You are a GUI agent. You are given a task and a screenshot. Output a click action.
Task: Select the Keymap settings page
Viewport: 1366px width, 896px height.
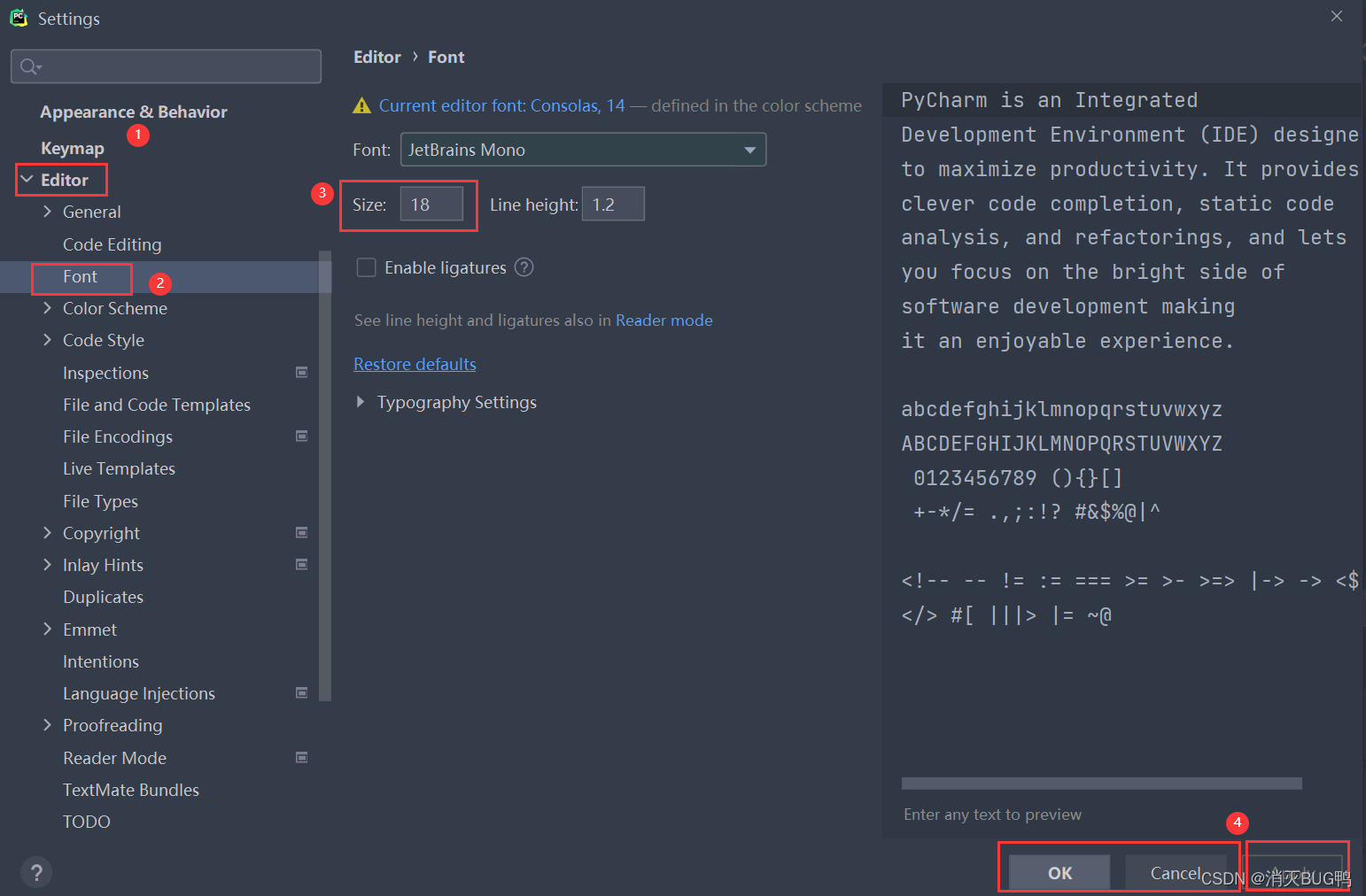[x=73, y=148]
